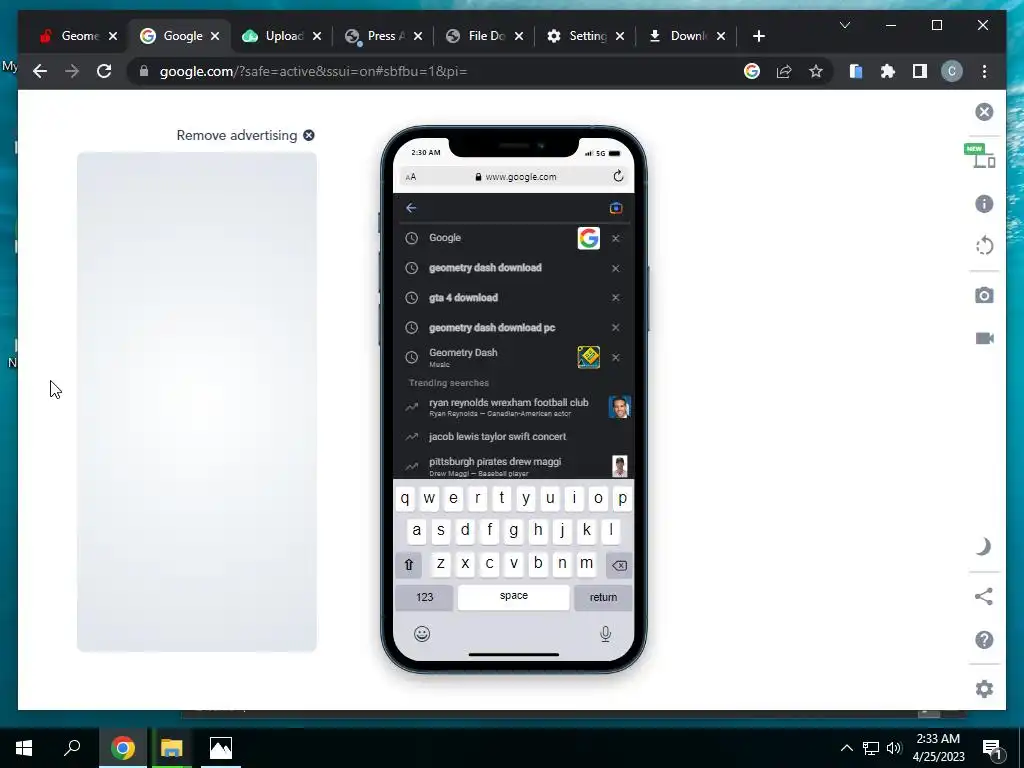Select pittsburgh pirates drew maggi trend
The width and height of the screenshot is (1024, 768).
point(513,466)
